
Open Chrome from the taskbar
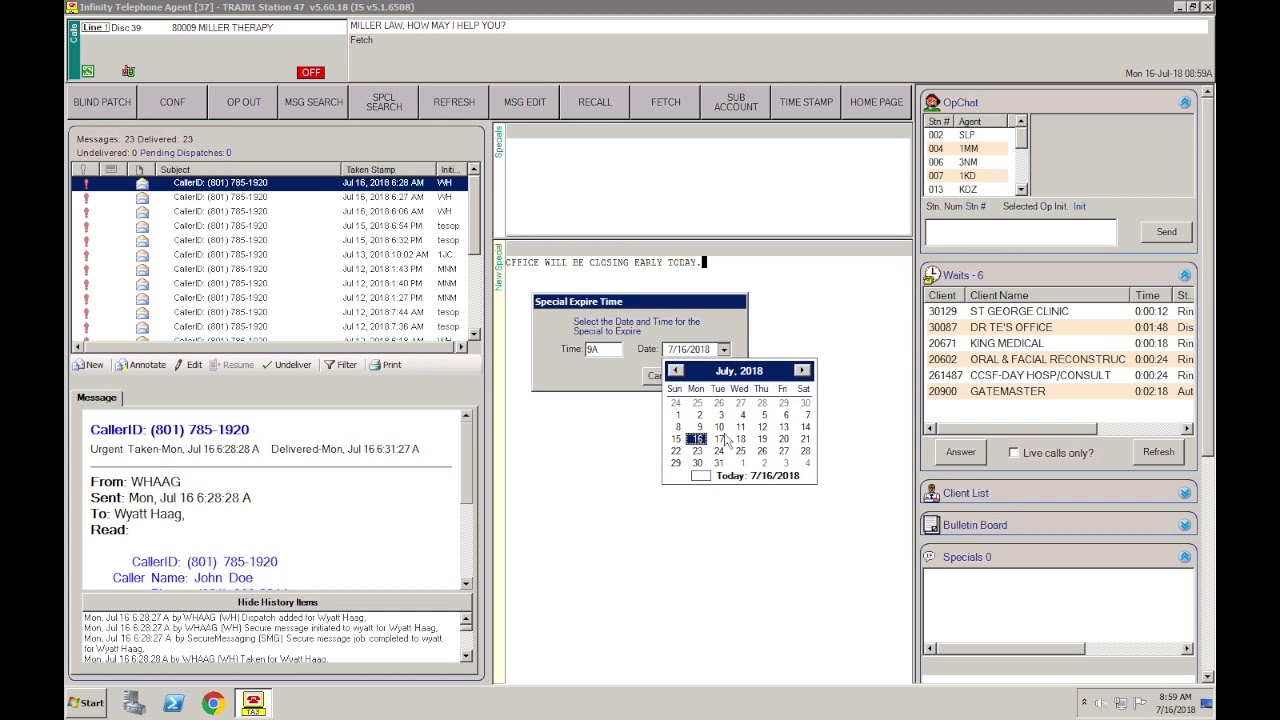click(x=213, y=704)
